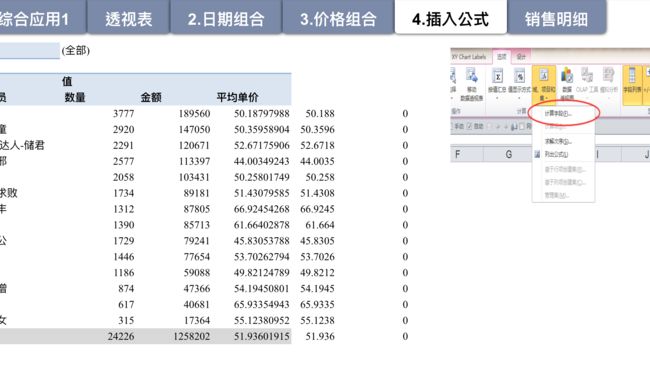Go to the 3.价格组合 tab
Screen dimensions: 650x366
click(338, 17)
